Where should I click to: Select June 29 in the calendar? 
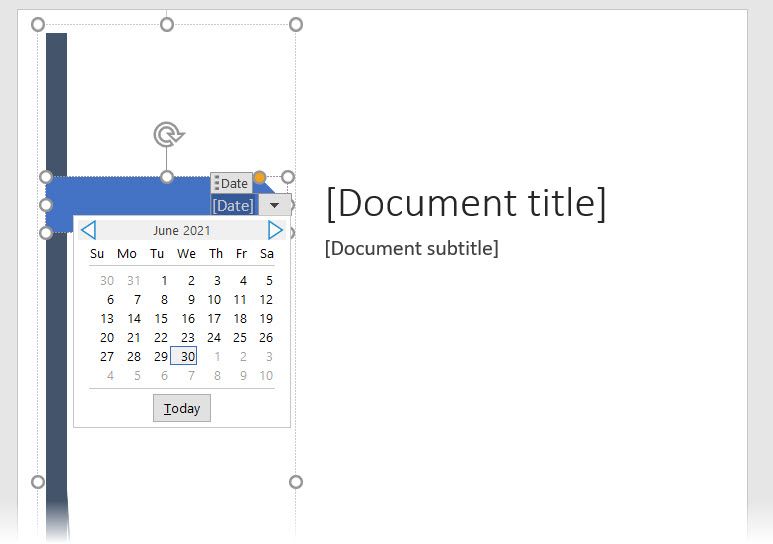(161, 357)
